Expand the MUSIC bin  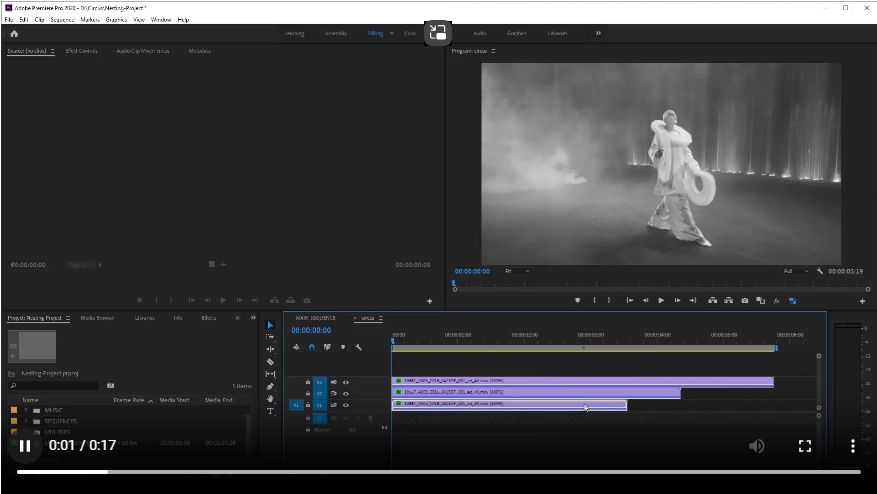point(25,410)
